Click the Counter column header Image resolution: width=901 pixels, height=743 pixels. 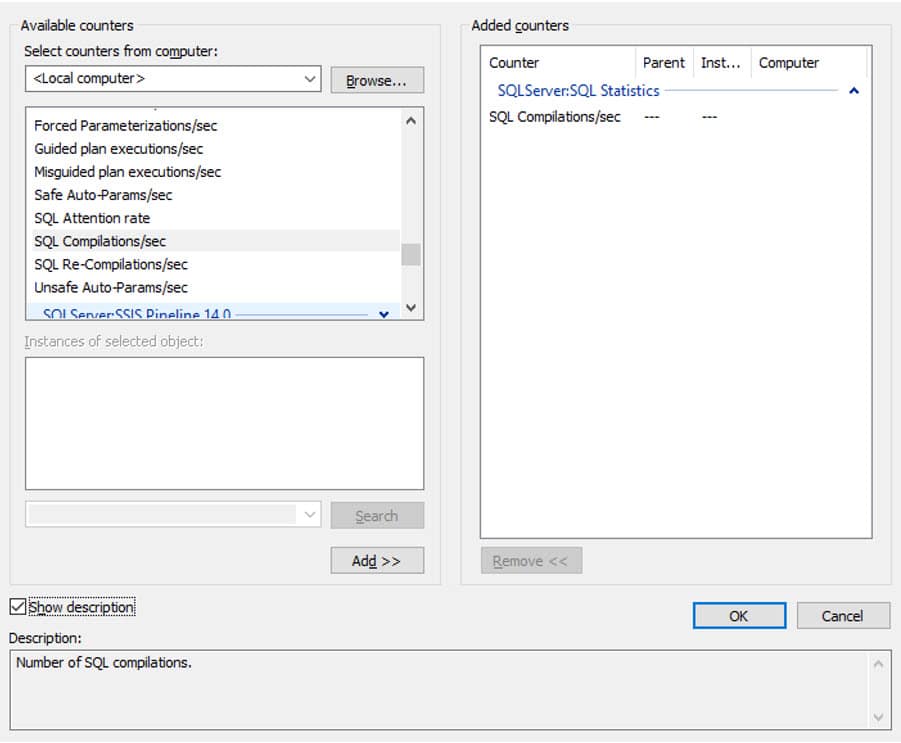[560, 63]
